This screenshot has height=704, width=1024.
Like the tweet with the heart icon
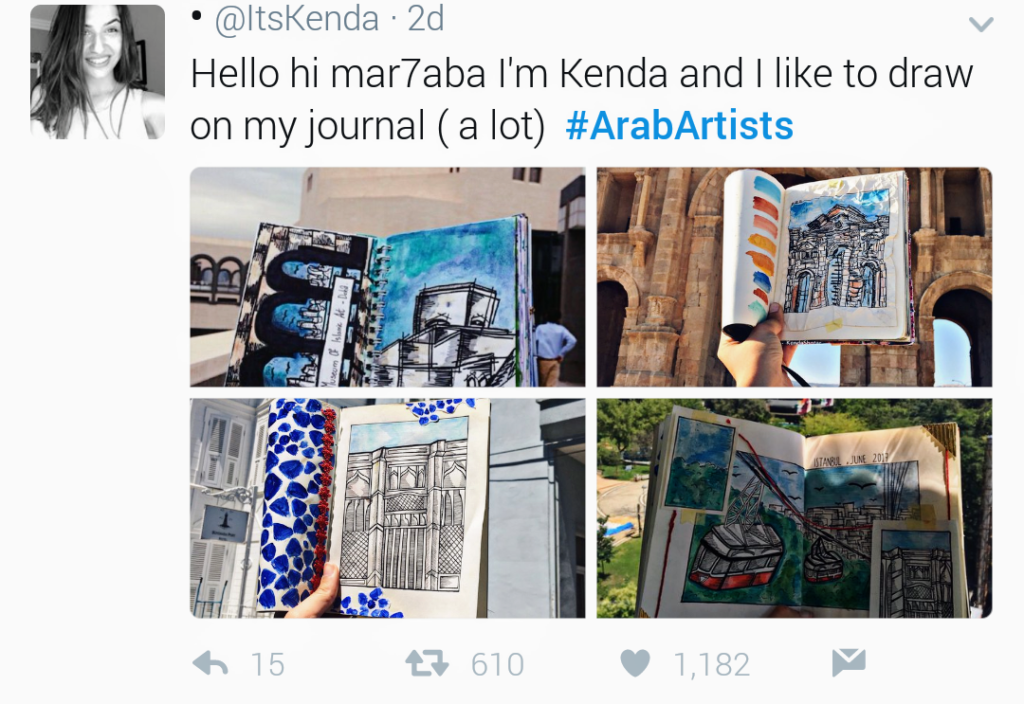[635, 663]
